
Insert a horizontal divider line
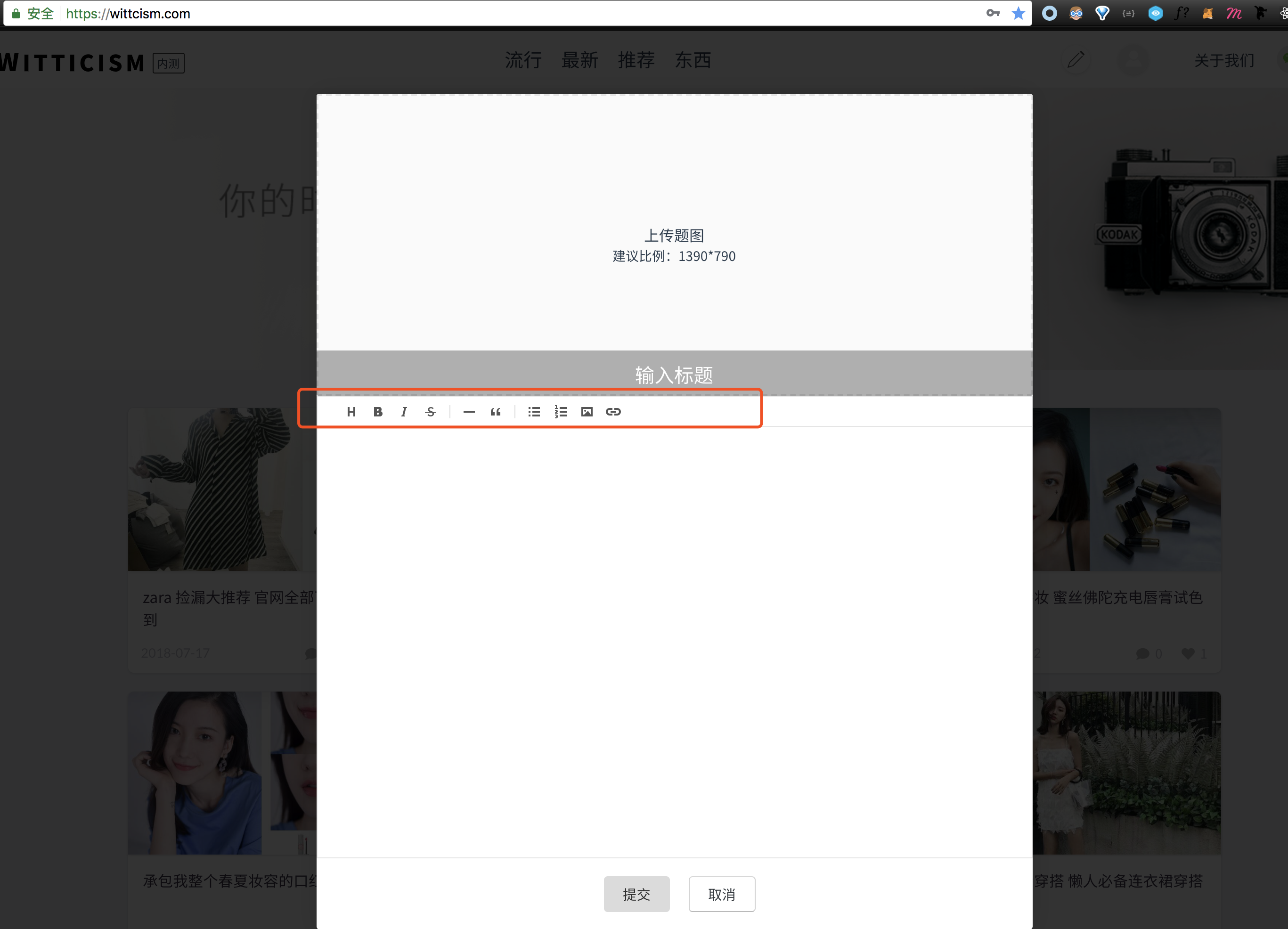coord(469,412)
